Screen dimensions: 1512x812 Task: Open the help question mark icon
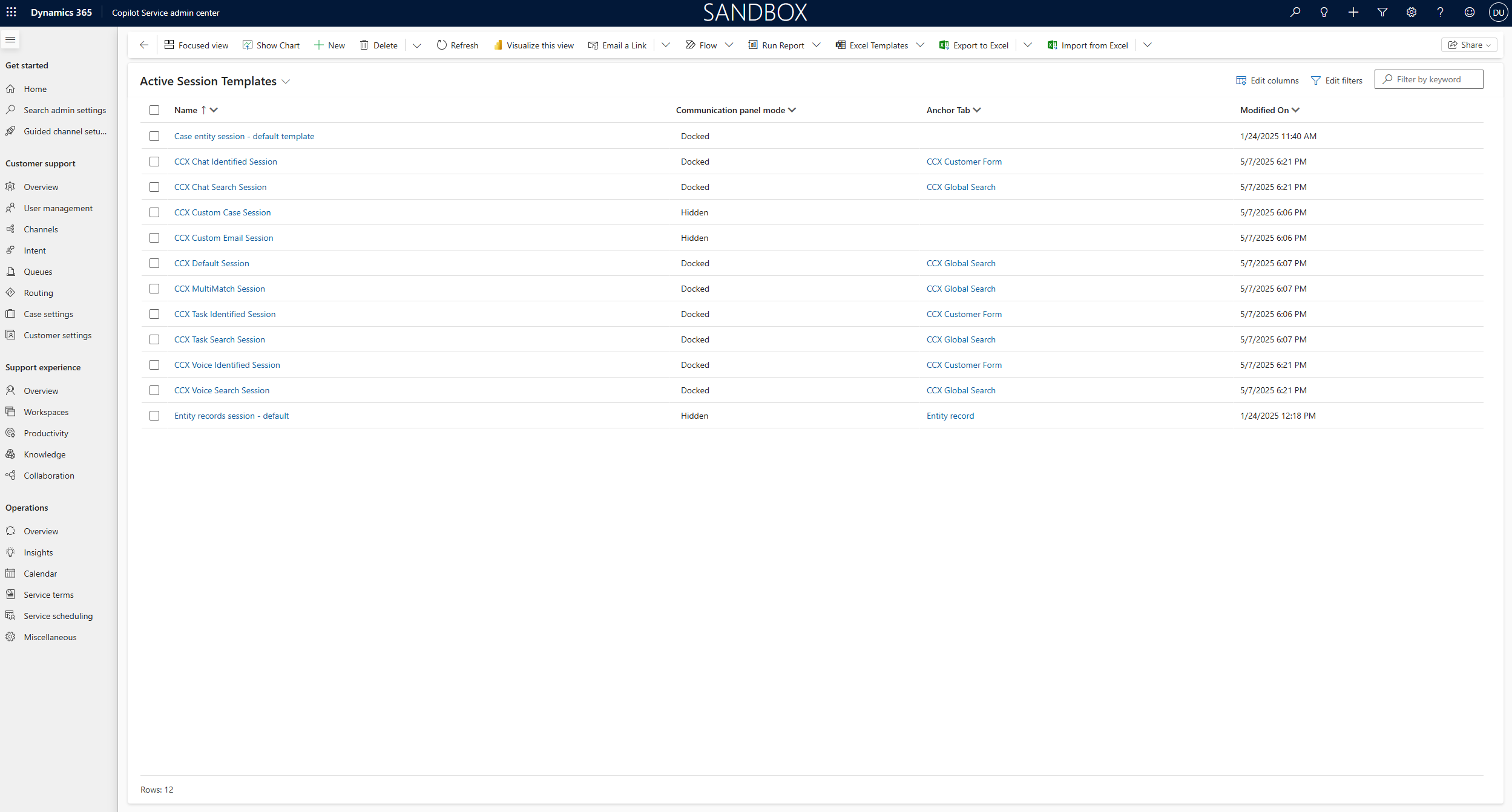point(1440,12)
